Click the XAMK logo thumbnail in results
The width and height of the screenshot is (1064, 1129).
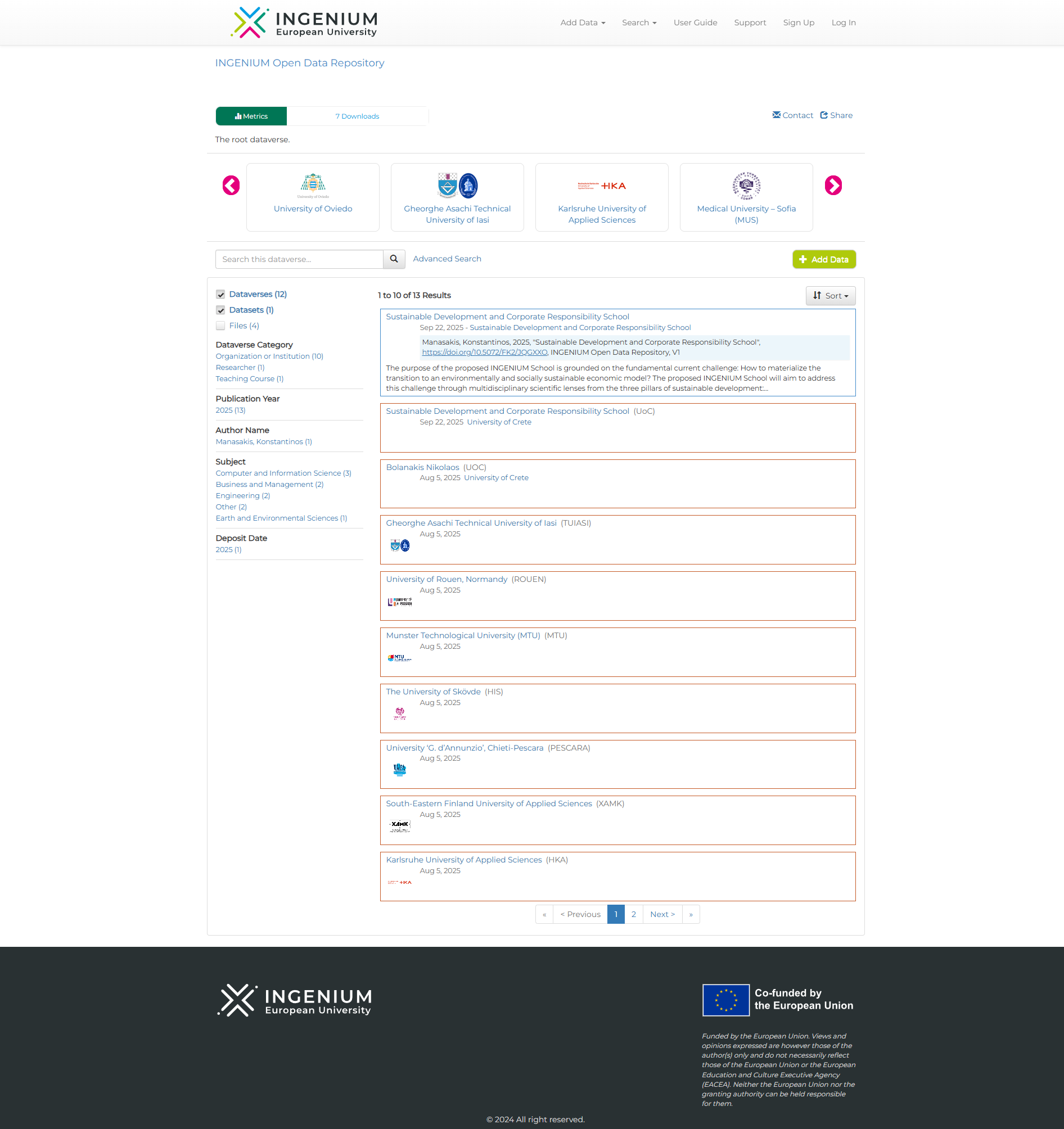tap(399, 825)
